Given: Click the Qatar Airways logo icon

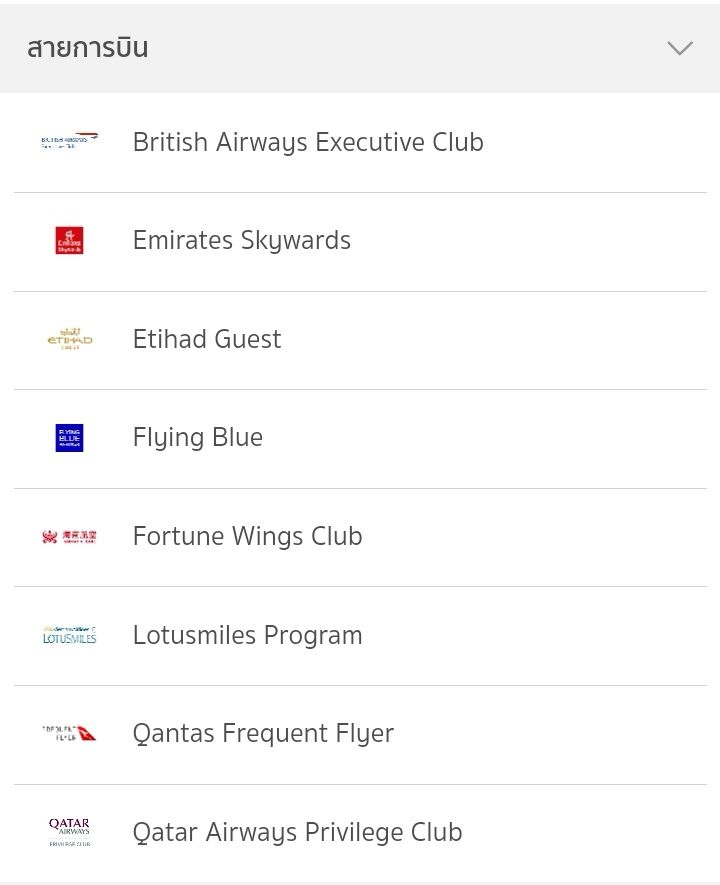Looking at the screenshot, I should (x=69, y=832).
